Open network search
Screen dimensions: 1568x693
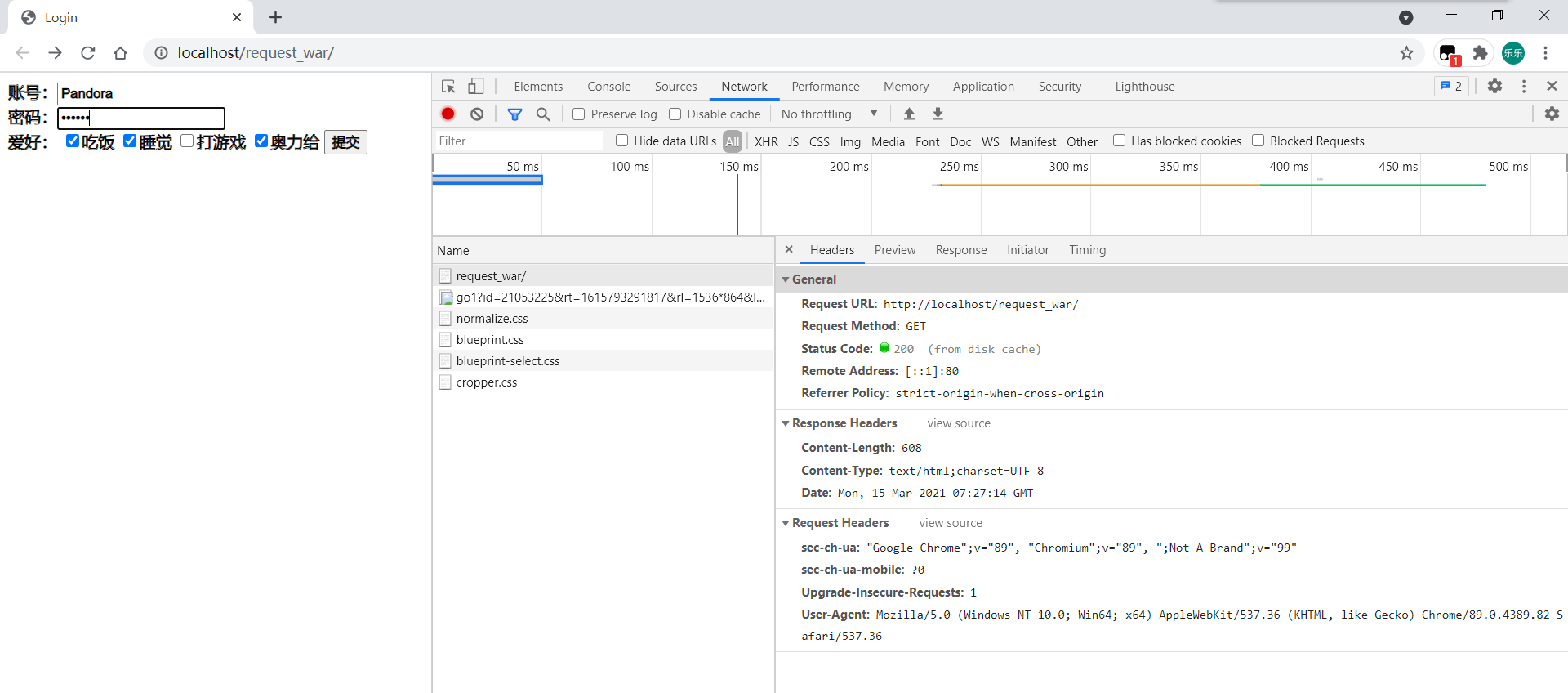tap(543, 114)
